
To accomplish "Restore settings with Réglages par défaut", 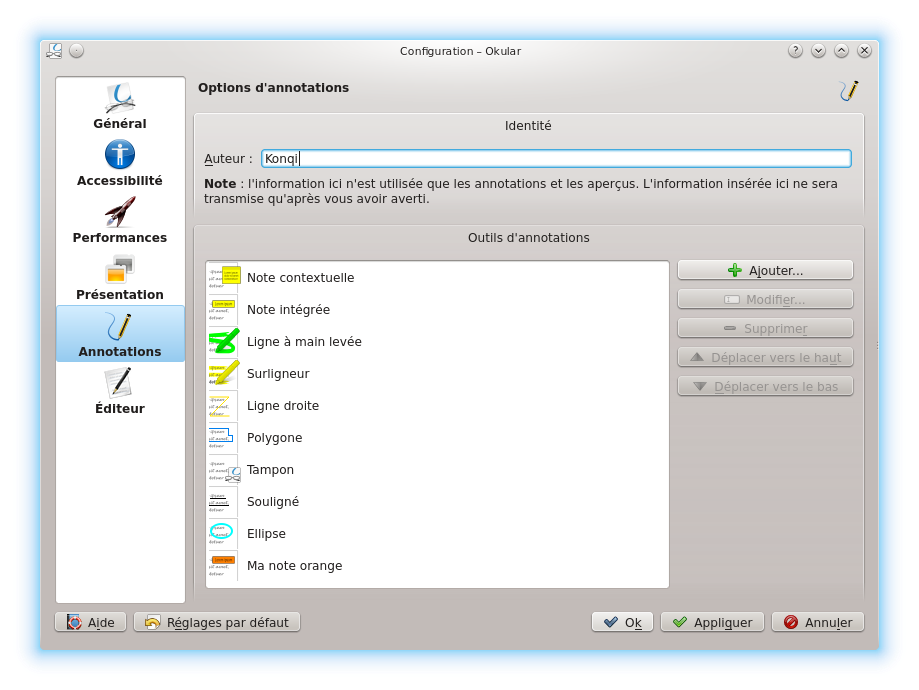I will point(217,622).
